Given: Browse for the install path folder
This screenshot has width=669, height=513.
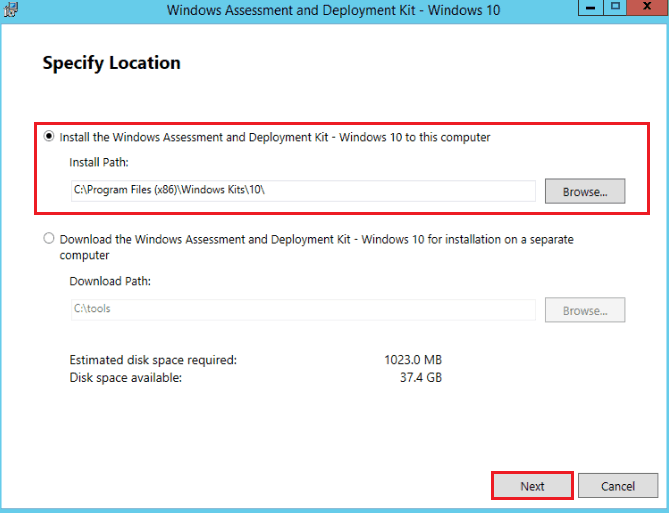Looking at the screenshot, I should point(585,191).
